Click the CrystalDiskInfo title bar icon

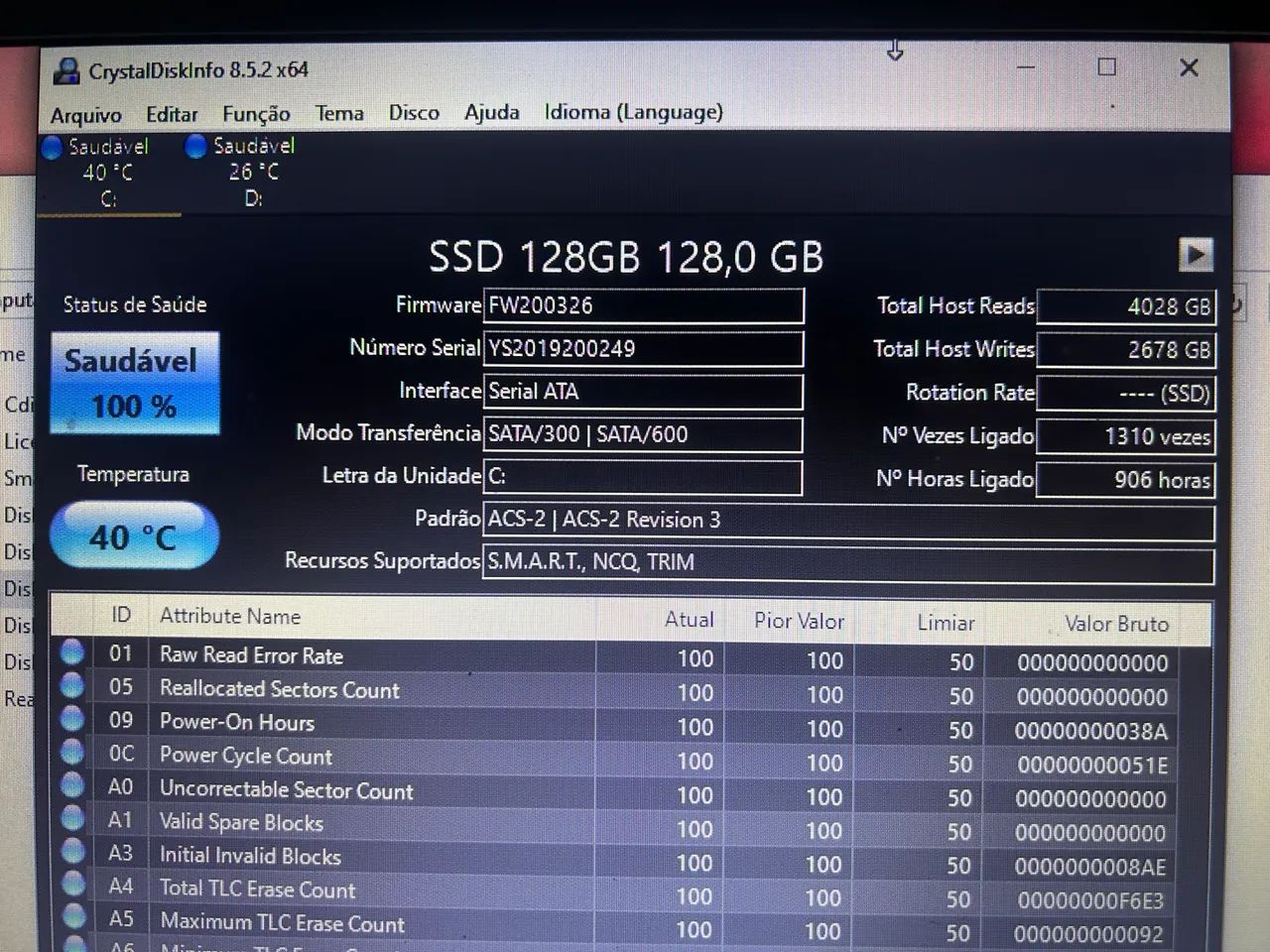pyautogui.click(x=67, y=70)
